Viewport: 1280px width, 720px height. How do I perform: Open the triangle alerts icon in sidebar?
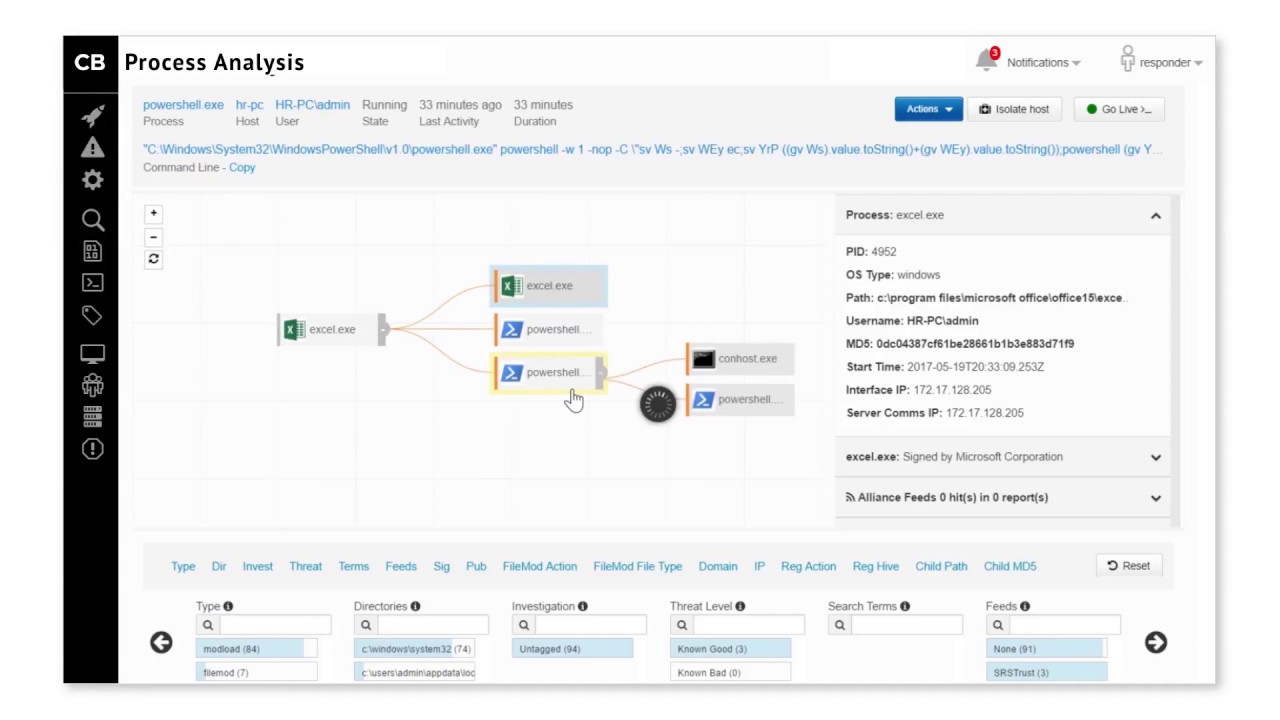(93, 147)
